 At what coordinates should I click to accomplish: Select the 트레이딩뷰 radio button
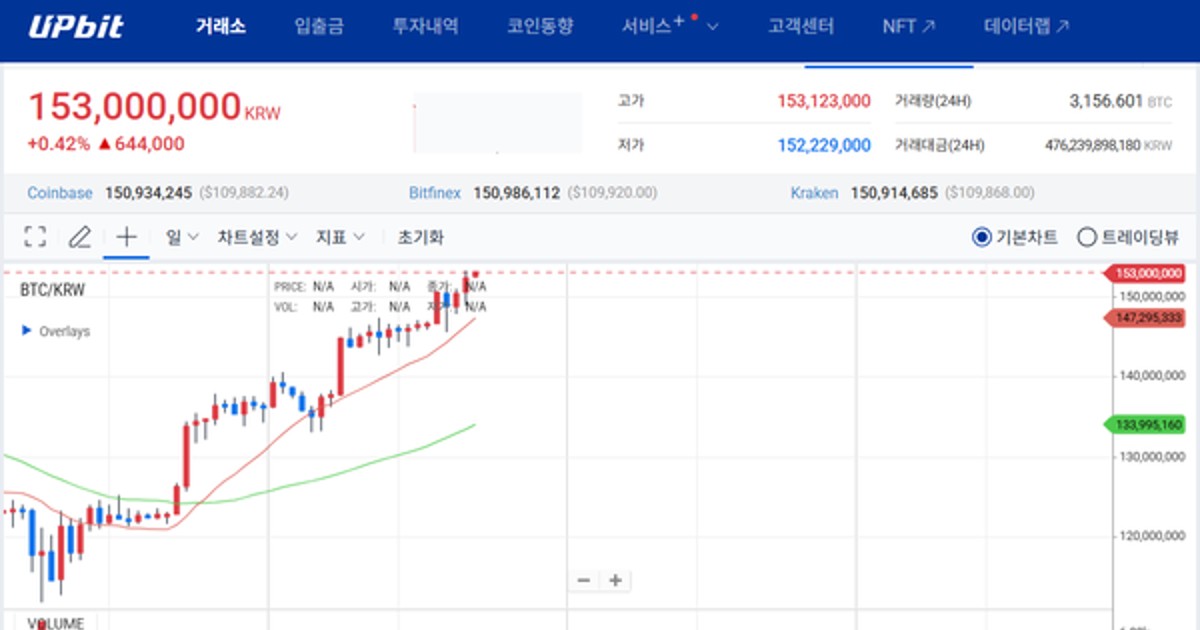(1087, 237)
